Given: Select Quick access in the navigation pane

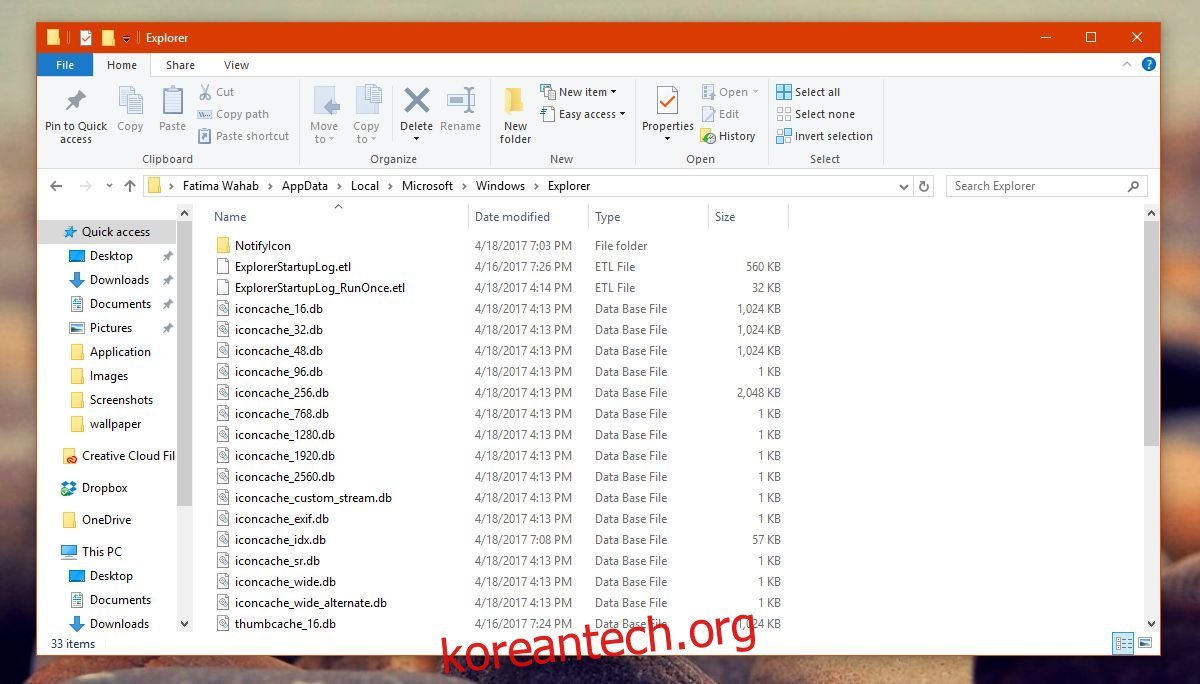Looking at the screenshot, I should tap(106, 232).
